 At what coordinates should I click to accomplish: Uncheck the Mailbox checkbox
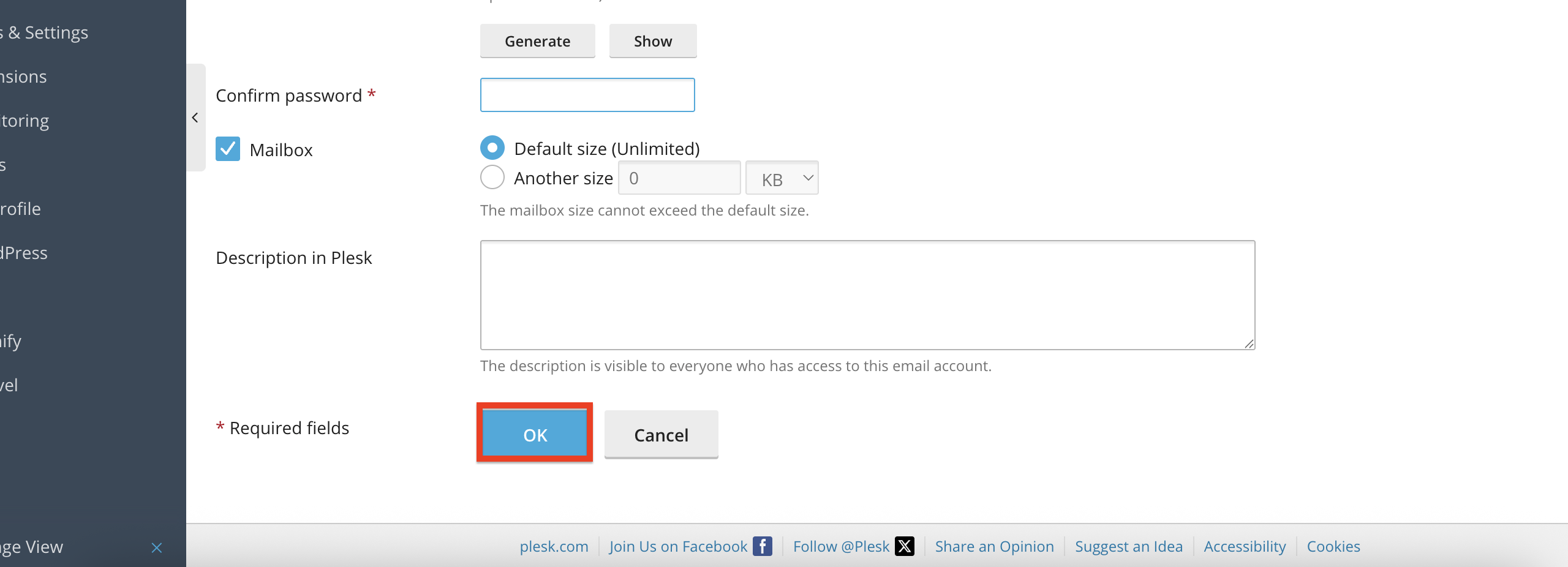[228, 149]
